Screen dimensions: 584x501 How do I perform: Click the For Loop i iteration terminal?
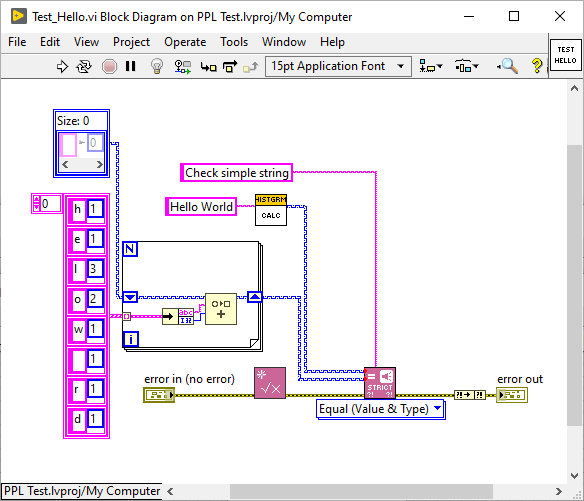130,339
